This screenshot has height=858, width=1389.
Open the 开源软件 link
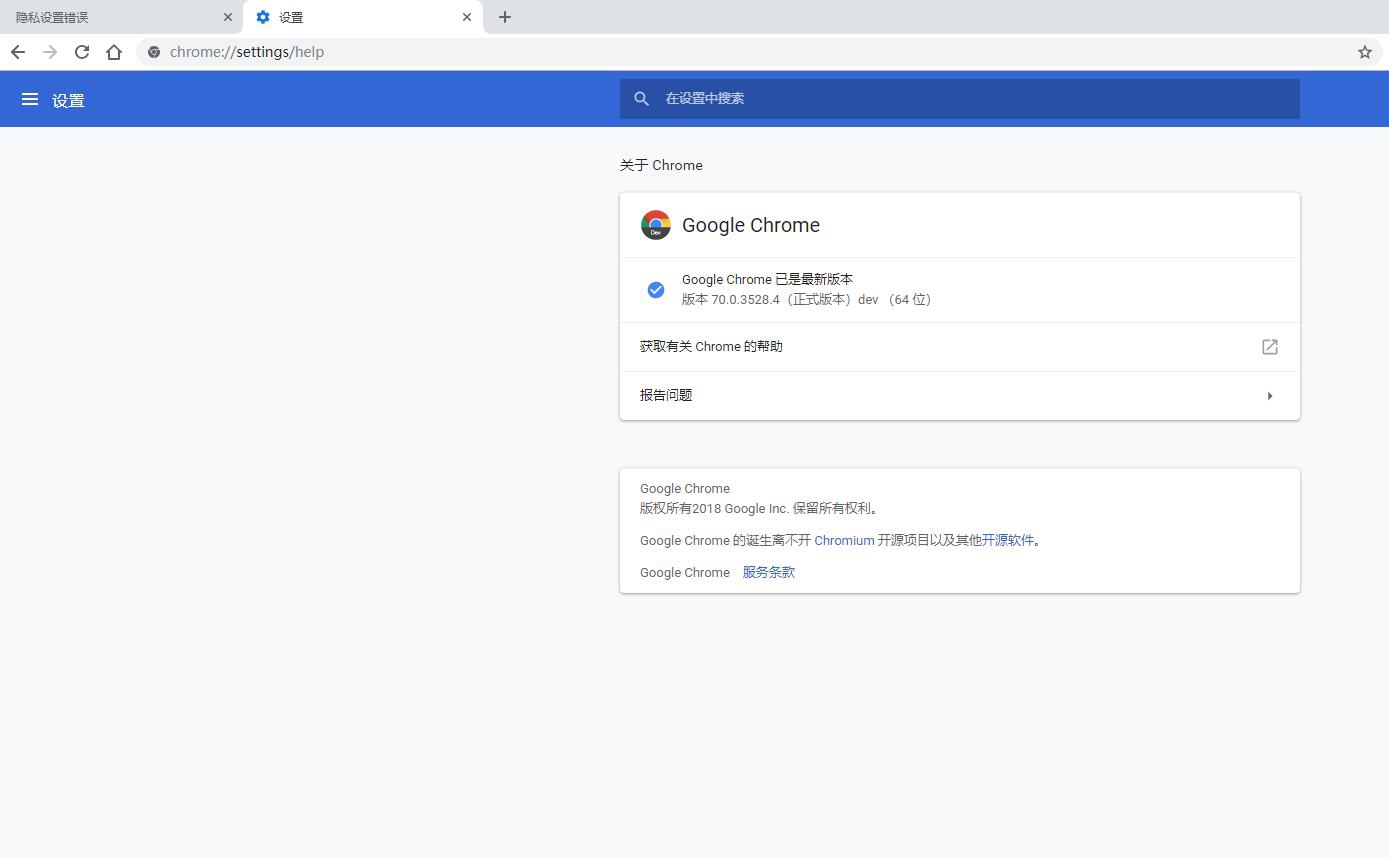point(1008,540)
